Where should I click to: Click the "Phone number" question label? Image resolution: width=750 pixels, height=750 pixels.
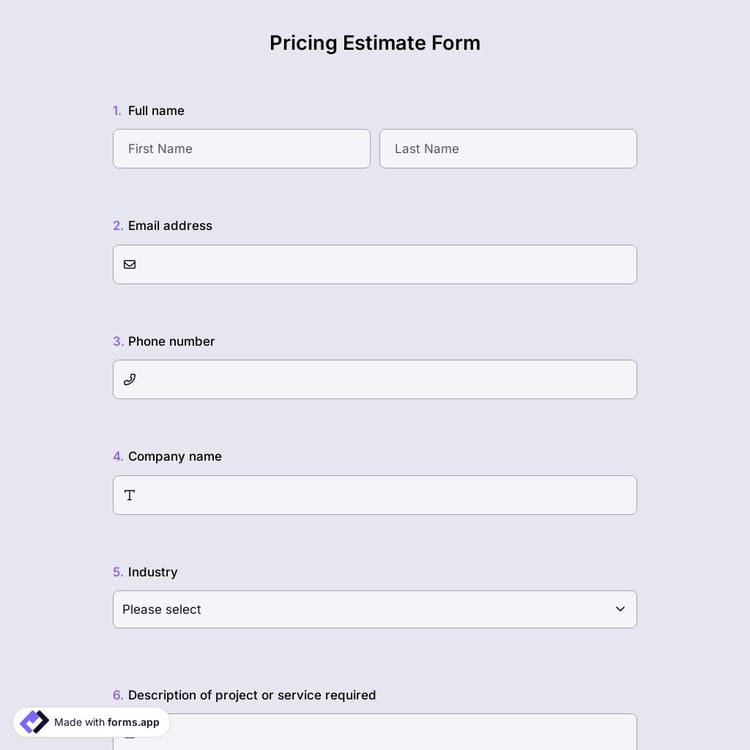(171, 341)
